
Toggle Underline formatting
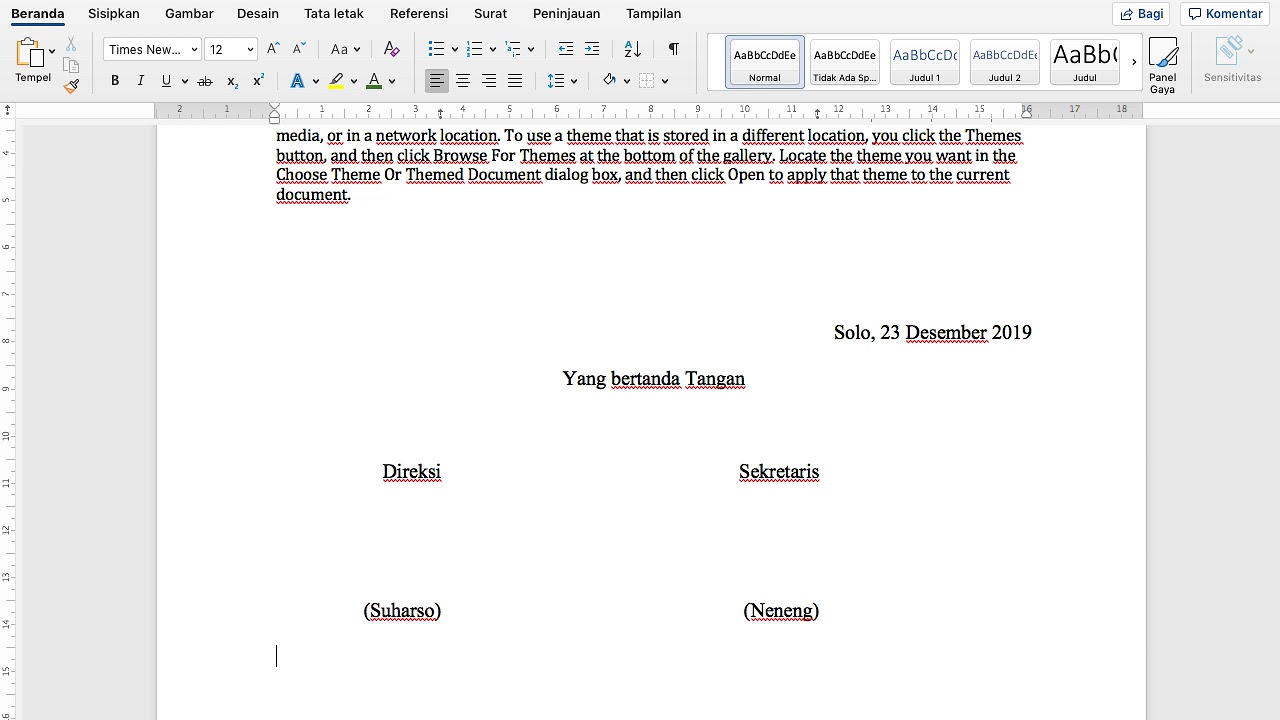tap(166, 81)
